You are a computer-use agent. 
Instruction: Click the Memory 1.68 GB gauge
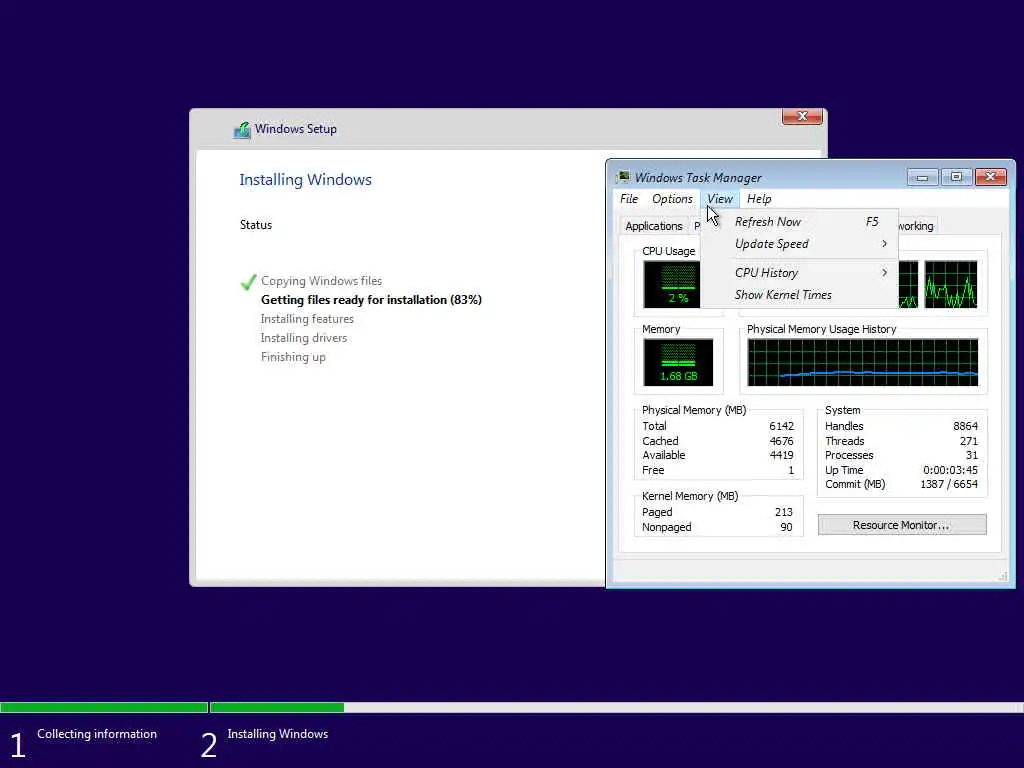678,362
